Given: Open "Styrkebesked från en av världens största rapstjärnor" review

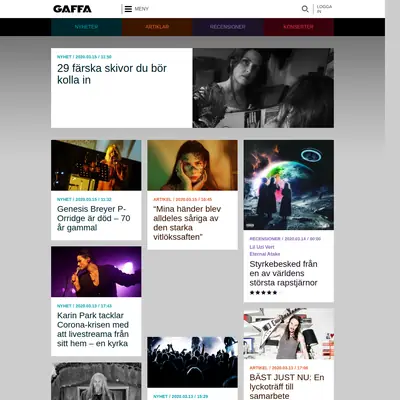Looking at the screenshot, I should coord(283,273).
